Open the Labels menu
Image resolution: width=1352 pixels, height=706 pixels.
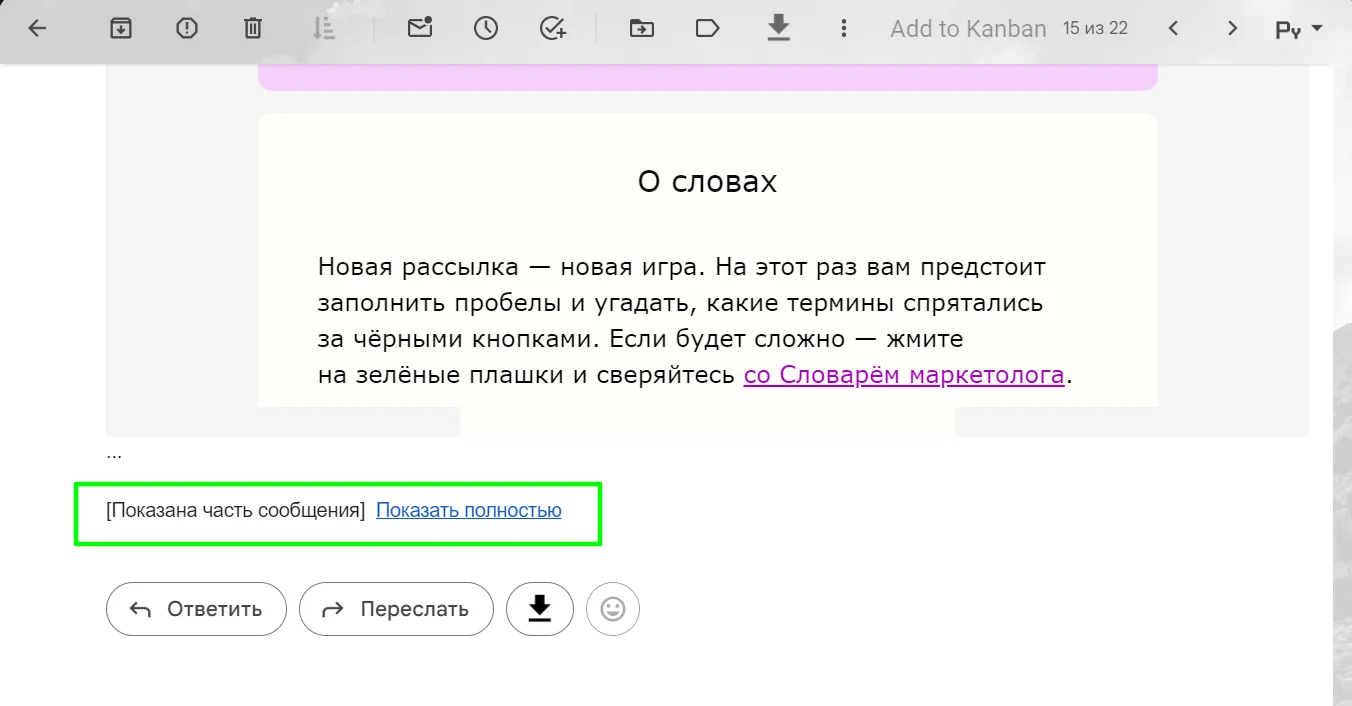708,29
